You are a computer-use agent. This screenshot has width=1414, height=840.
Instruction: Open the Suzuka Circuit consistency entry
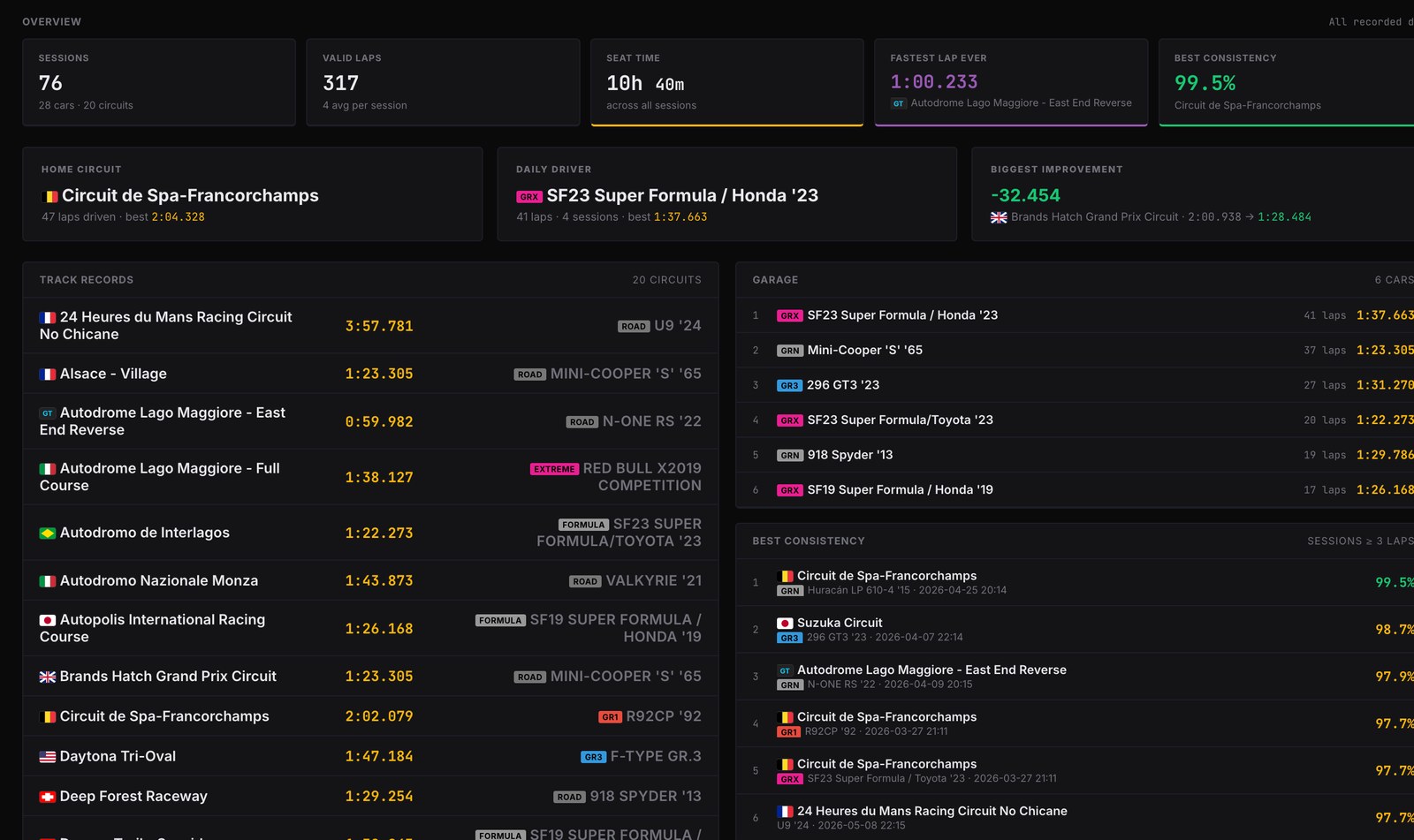coord(1075,630)
